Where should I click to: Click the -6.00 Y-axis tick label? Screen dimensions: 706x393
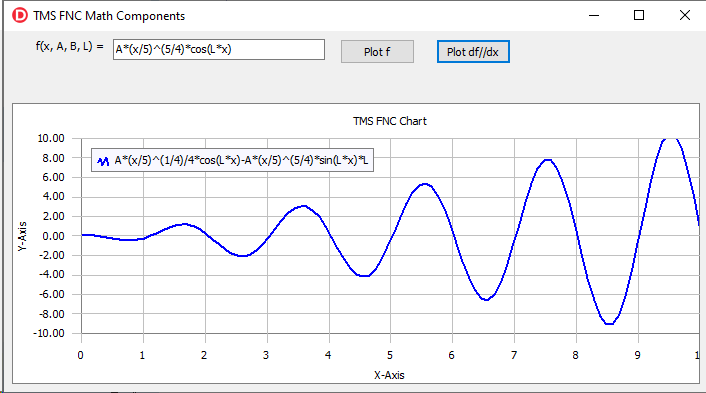point(52,294)
